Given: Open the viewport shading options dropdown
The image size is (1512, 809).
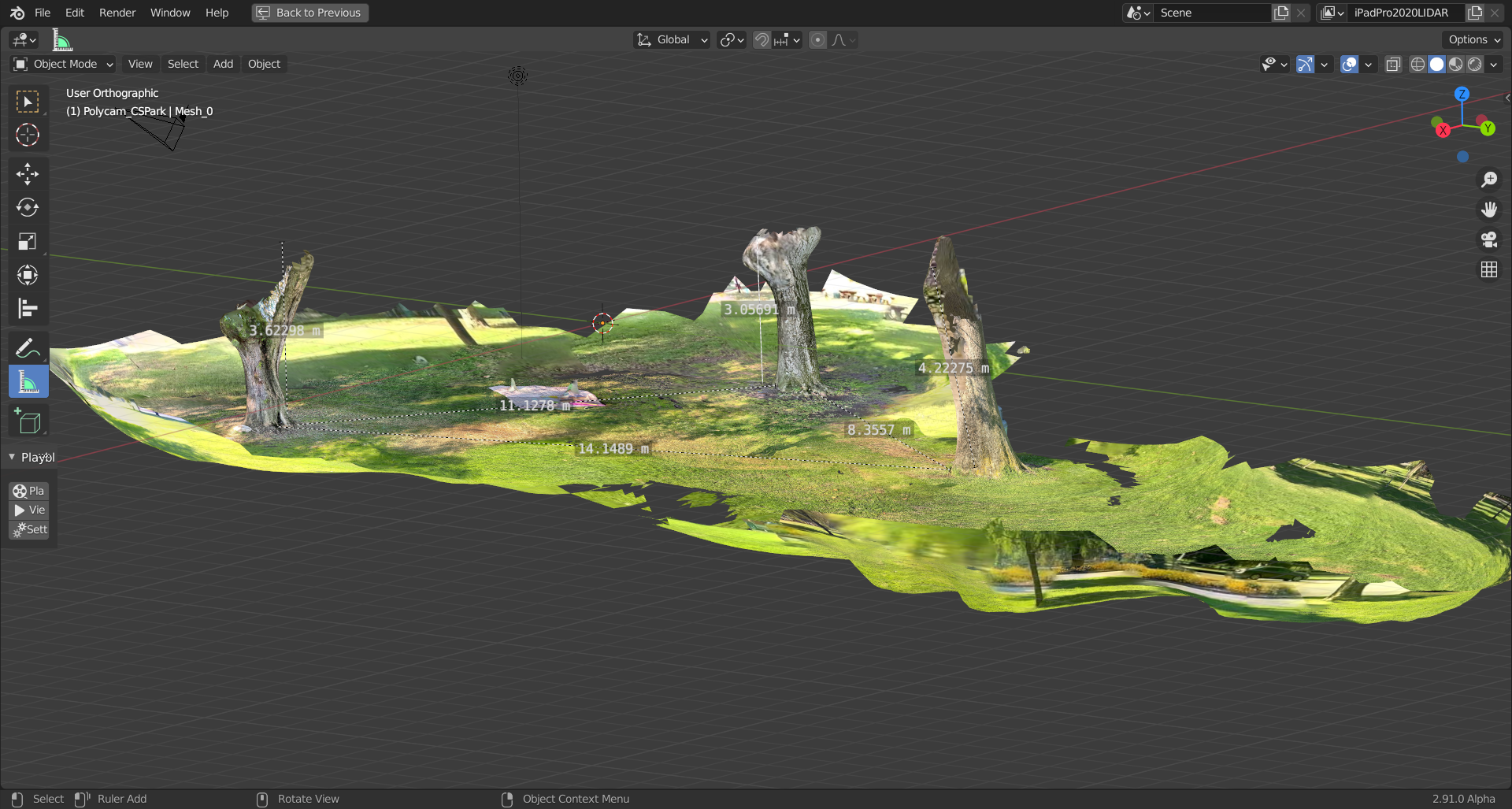Looking at the screenshot, I should coord(1492,65).
